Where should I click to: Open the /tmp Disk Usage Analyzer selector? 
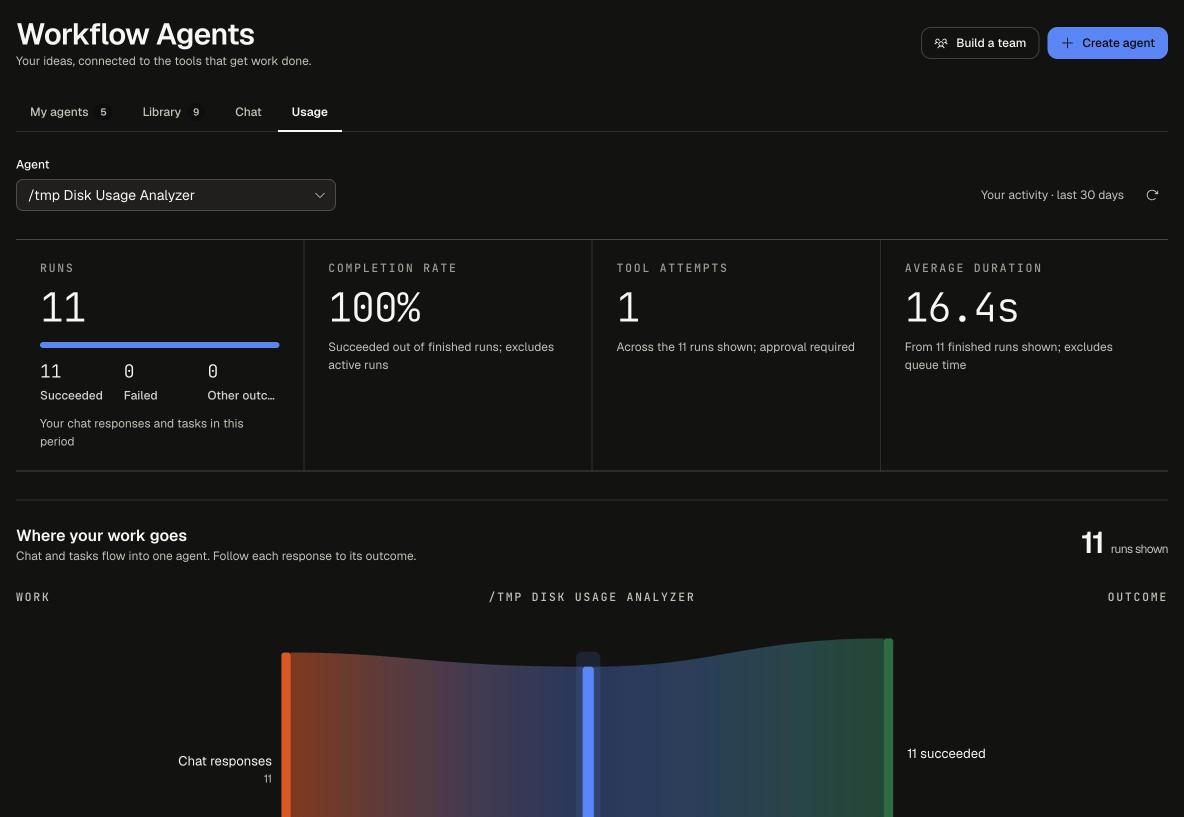tap(176, 195)
